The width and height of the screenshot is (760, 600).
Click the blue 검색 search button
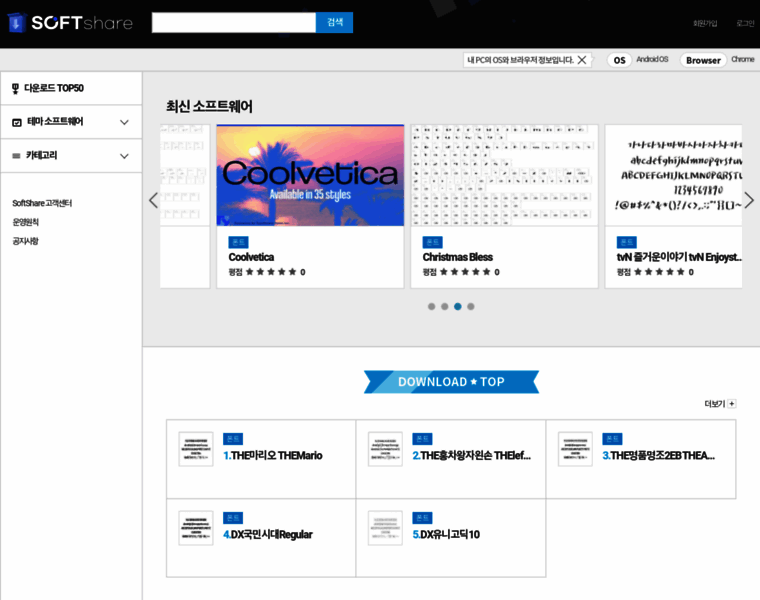[334, 23]
